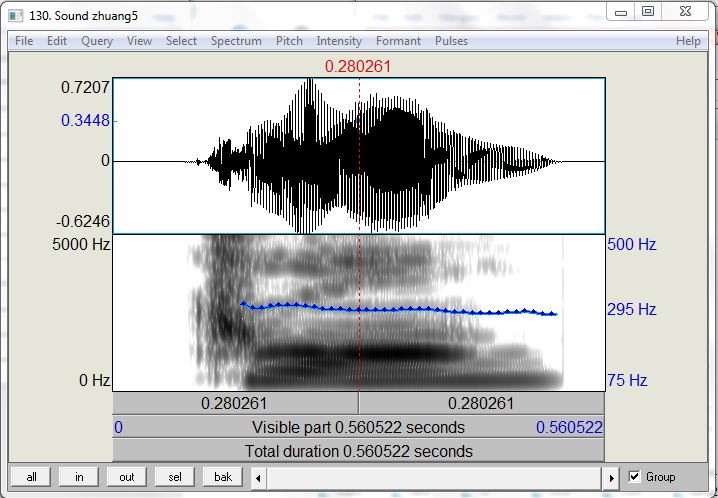Play the Total duration bar
Viewport: 718px width, 498px height.
click(x=359, y=451)
